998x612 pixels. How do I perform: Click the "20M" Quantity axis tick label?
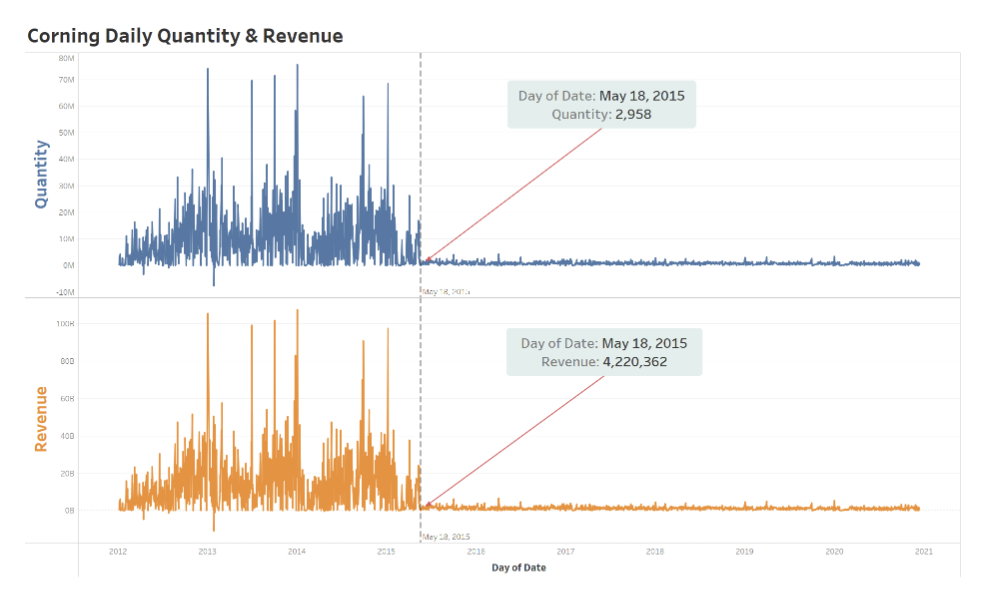66,212
